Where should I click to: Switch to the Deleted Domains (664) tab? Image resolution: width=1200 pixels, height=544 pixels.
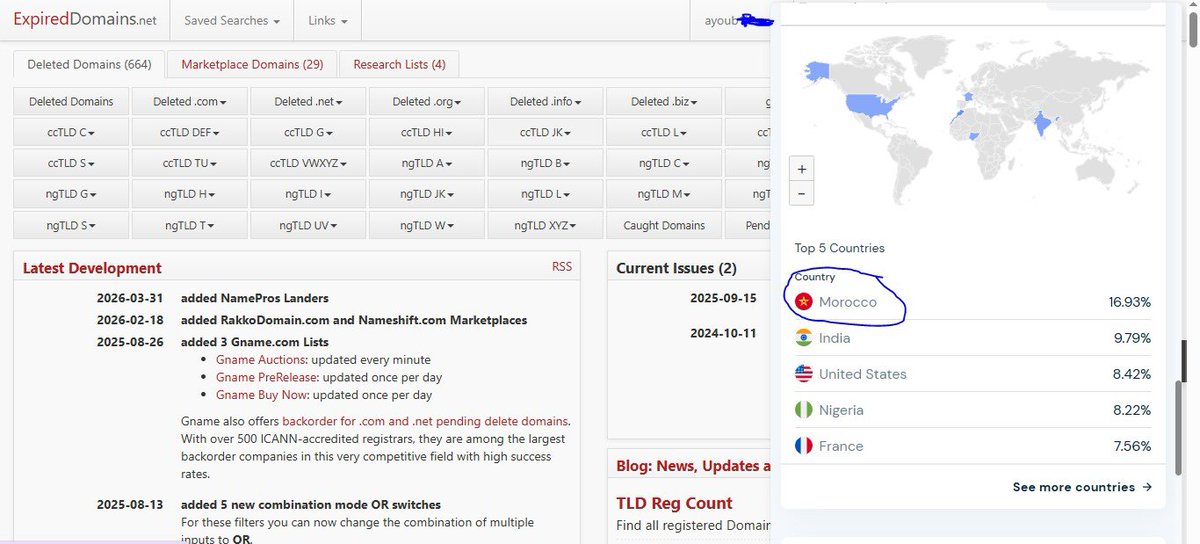click(89, 64)
